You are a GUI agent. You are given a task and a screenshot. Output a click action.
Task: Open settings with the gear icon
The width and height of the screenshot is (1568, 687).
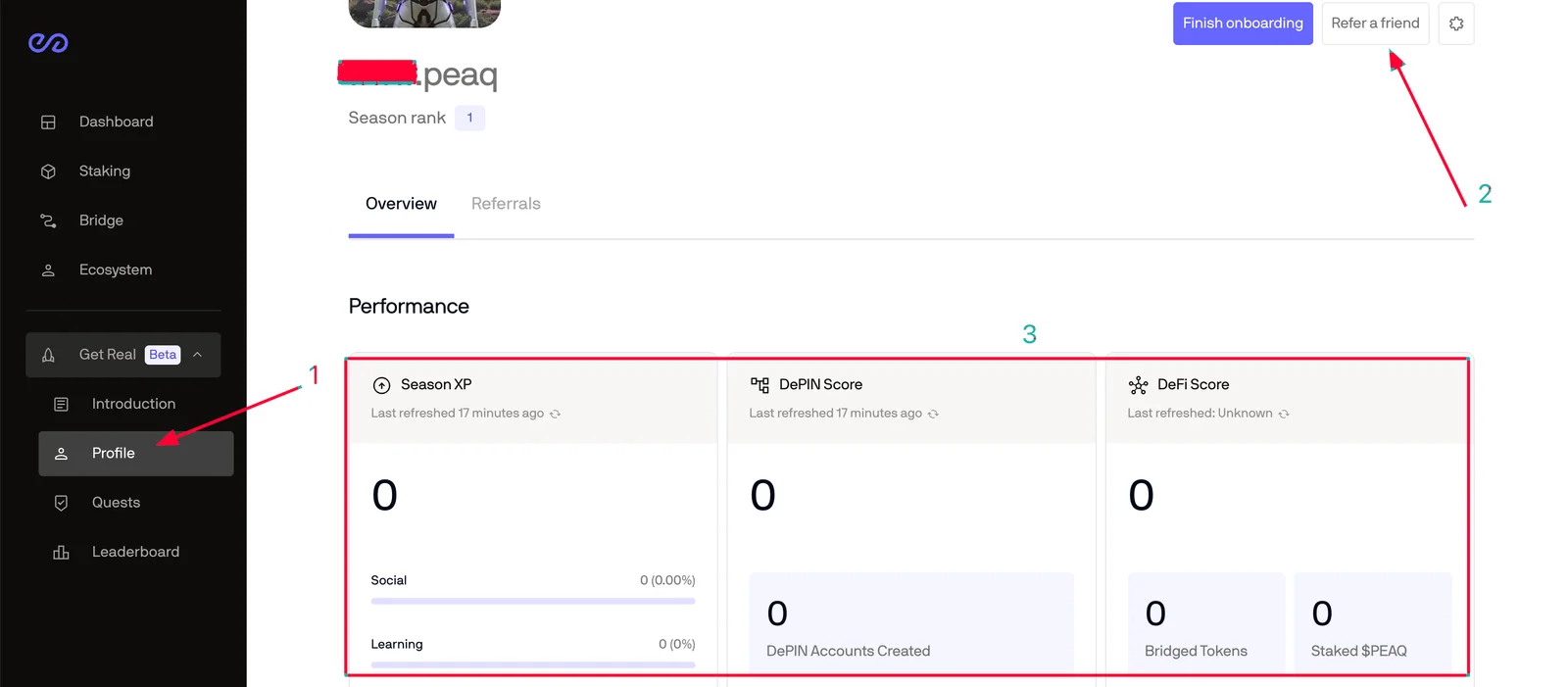[1456, 24]
